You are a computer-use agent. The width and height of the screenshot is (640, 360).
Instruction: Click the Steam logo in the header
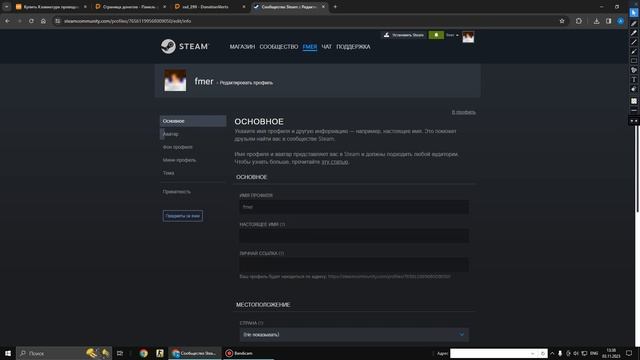click(x=184, y=47)
